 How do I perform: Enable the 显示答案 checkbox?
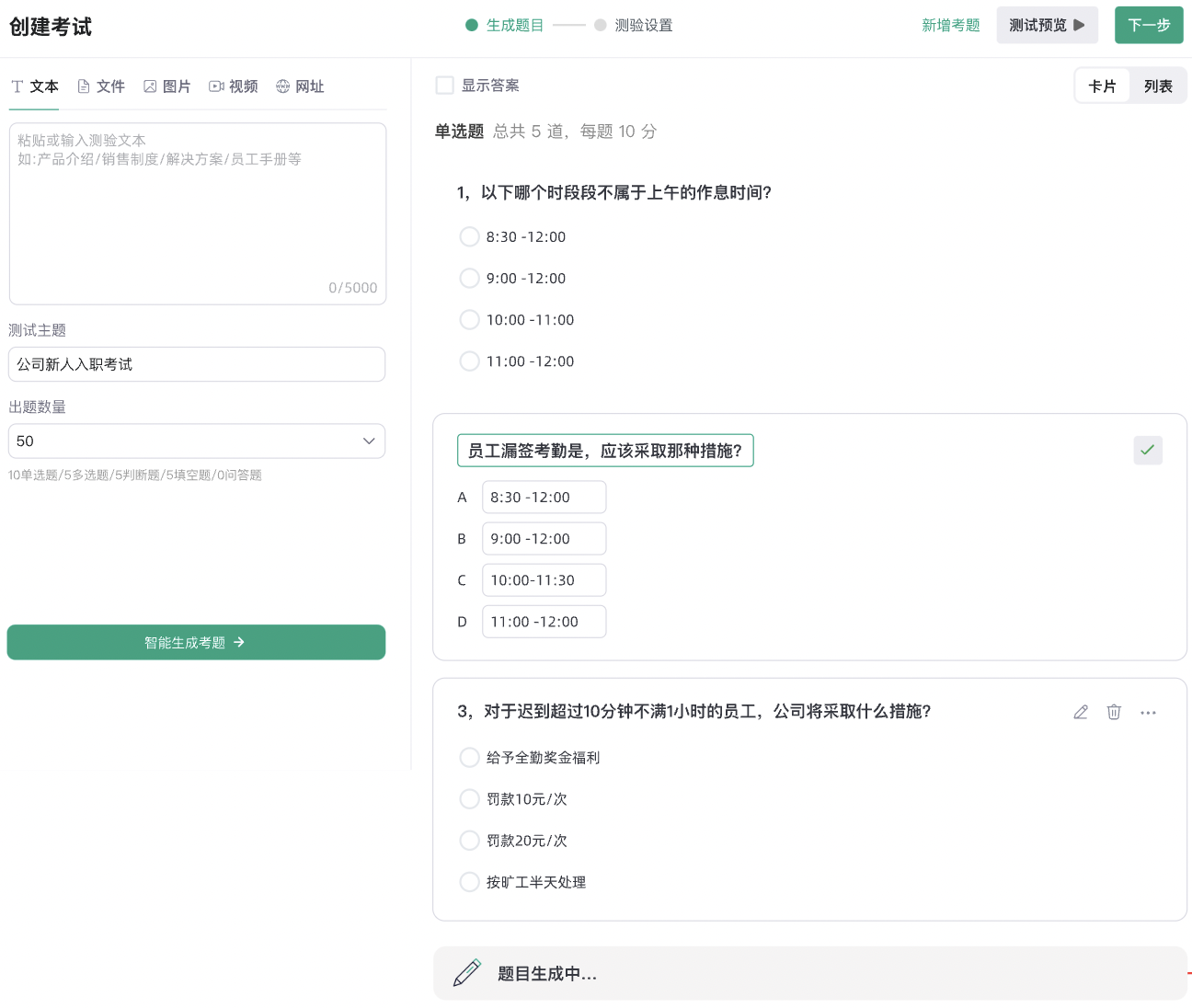[444, 84]
